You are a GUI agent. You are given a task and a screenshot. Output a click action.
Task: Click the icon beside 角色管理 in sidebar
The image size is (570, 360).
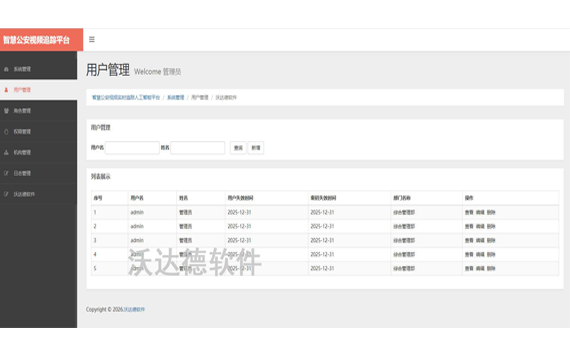(6, 111)
